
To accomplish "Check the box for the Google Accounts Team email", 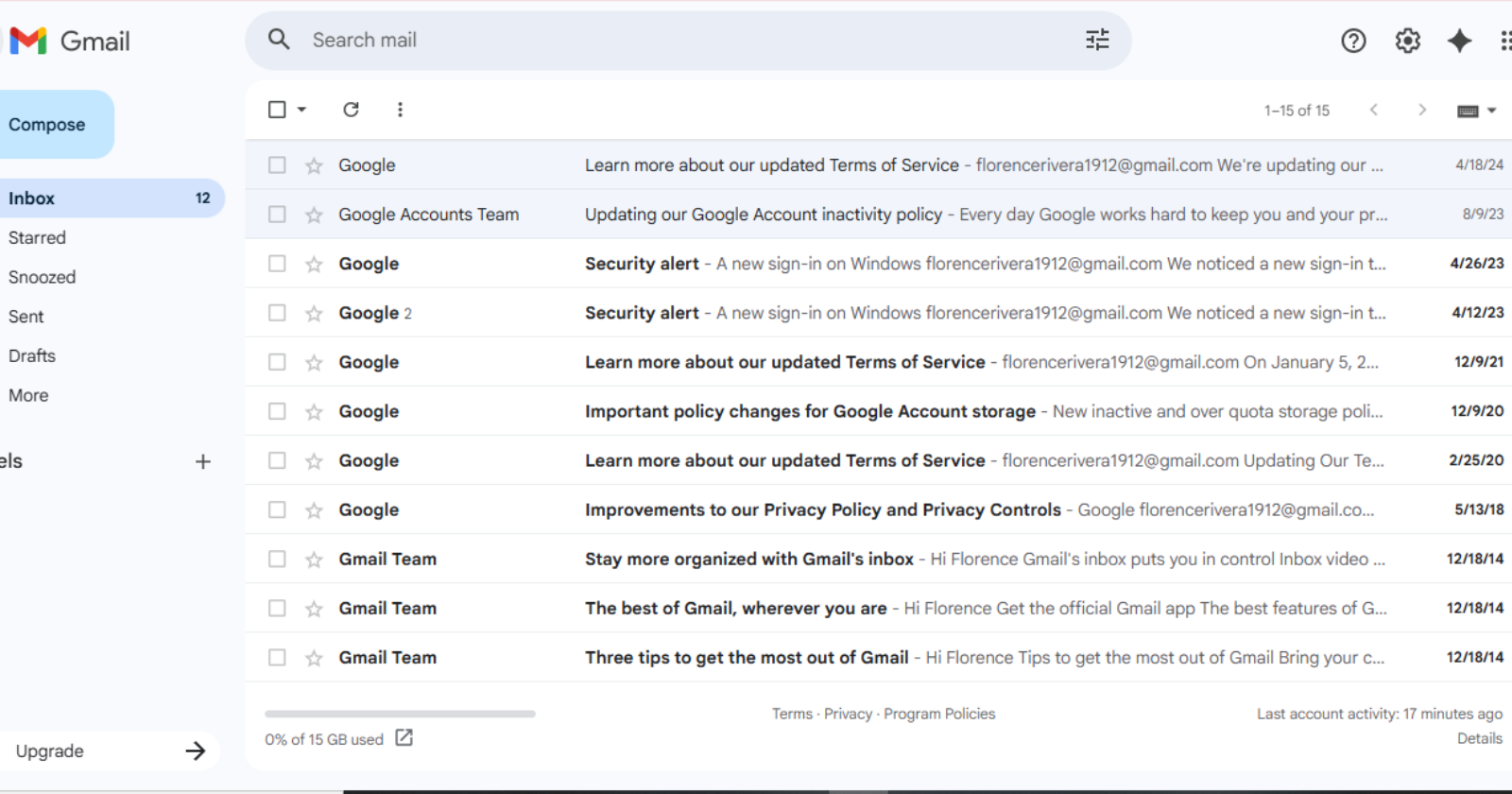I will click(x=277, y=215).
